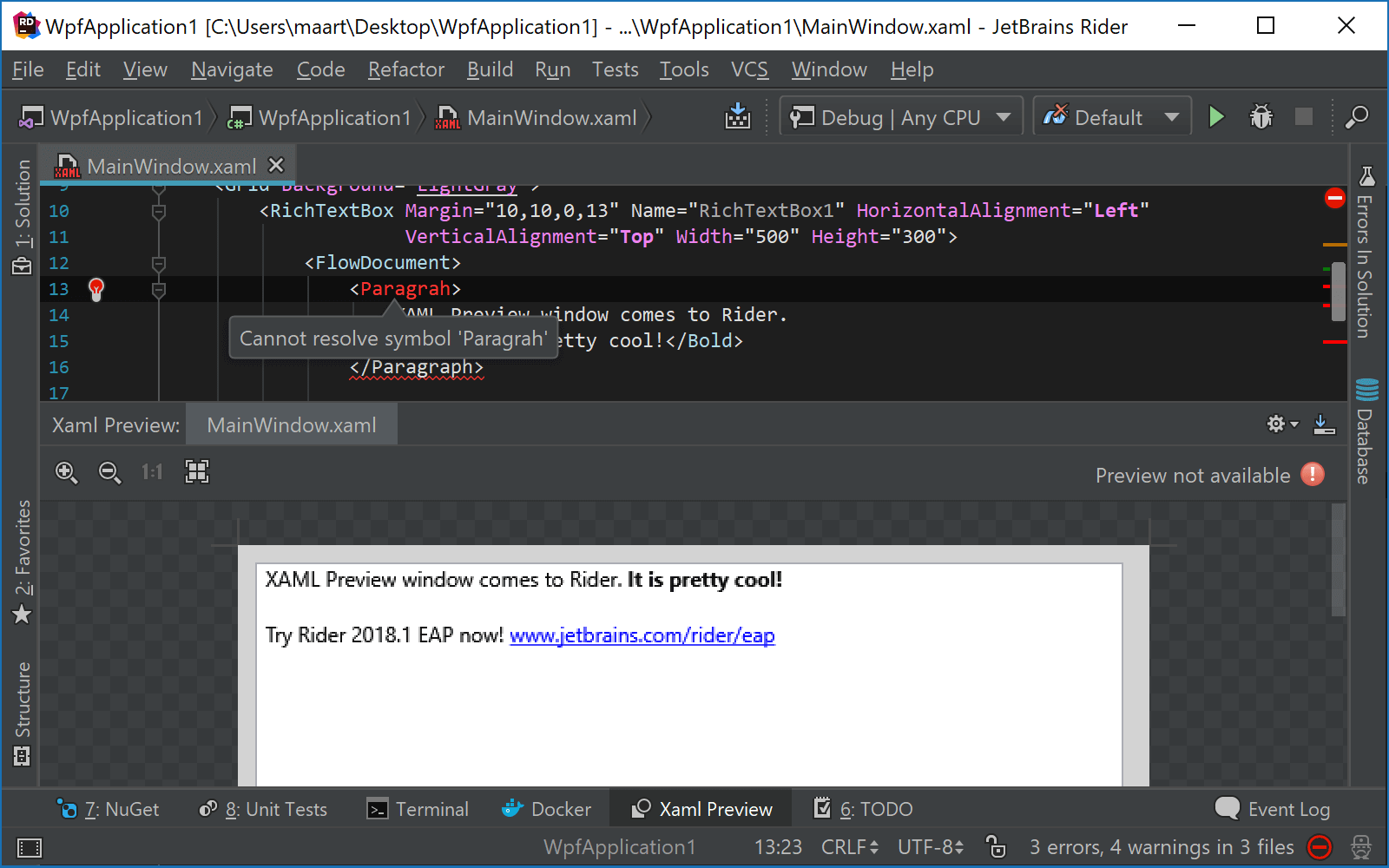
Task: Select MainWindow.xaml tab in Xaml Preview
Action: (292, 424)
